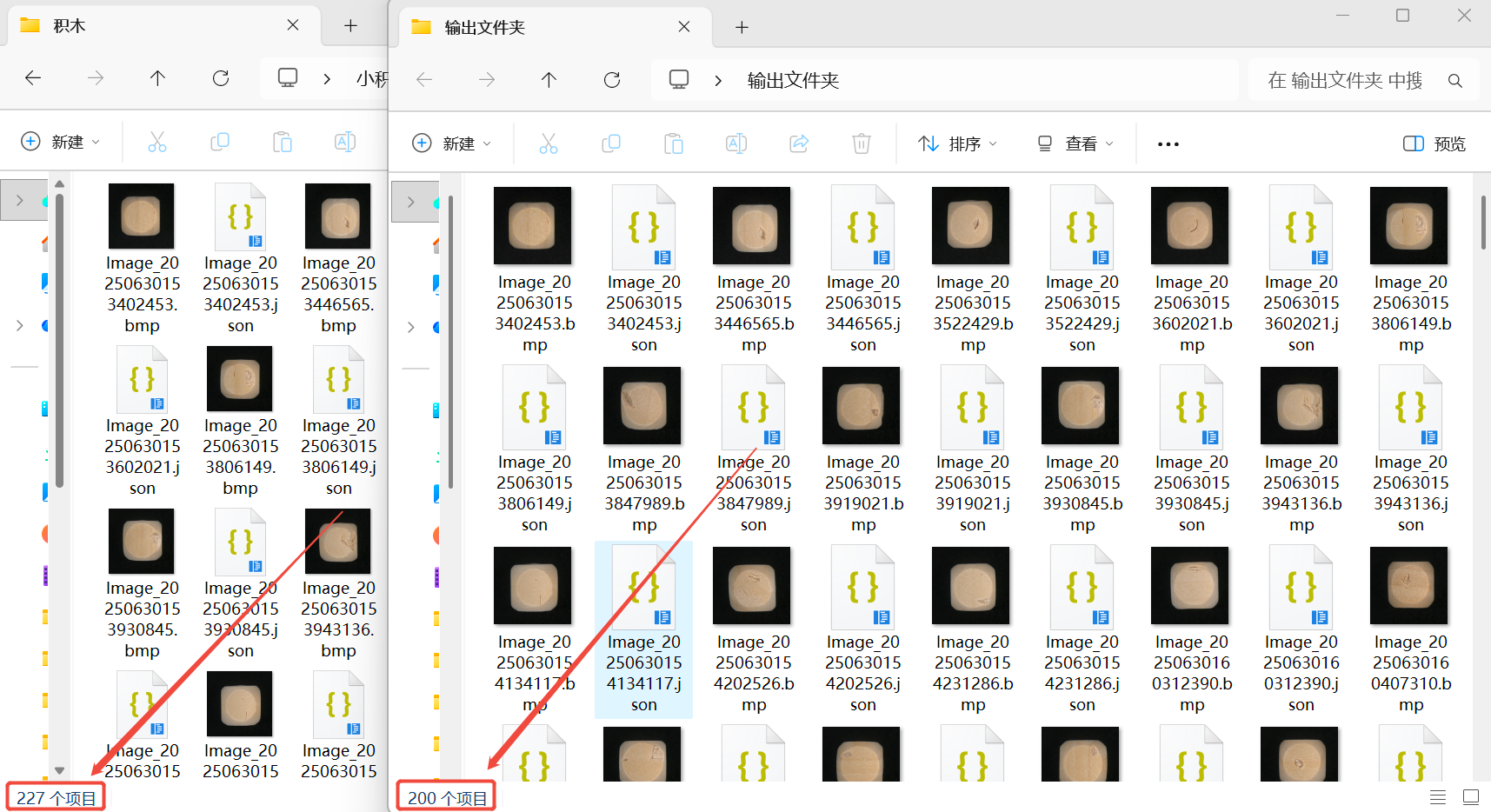Image resolution: width=1491 pixels, height=812 pixels.
Task: Click Paste icon in 积木 window toolbar
Action: coord(283,142)
